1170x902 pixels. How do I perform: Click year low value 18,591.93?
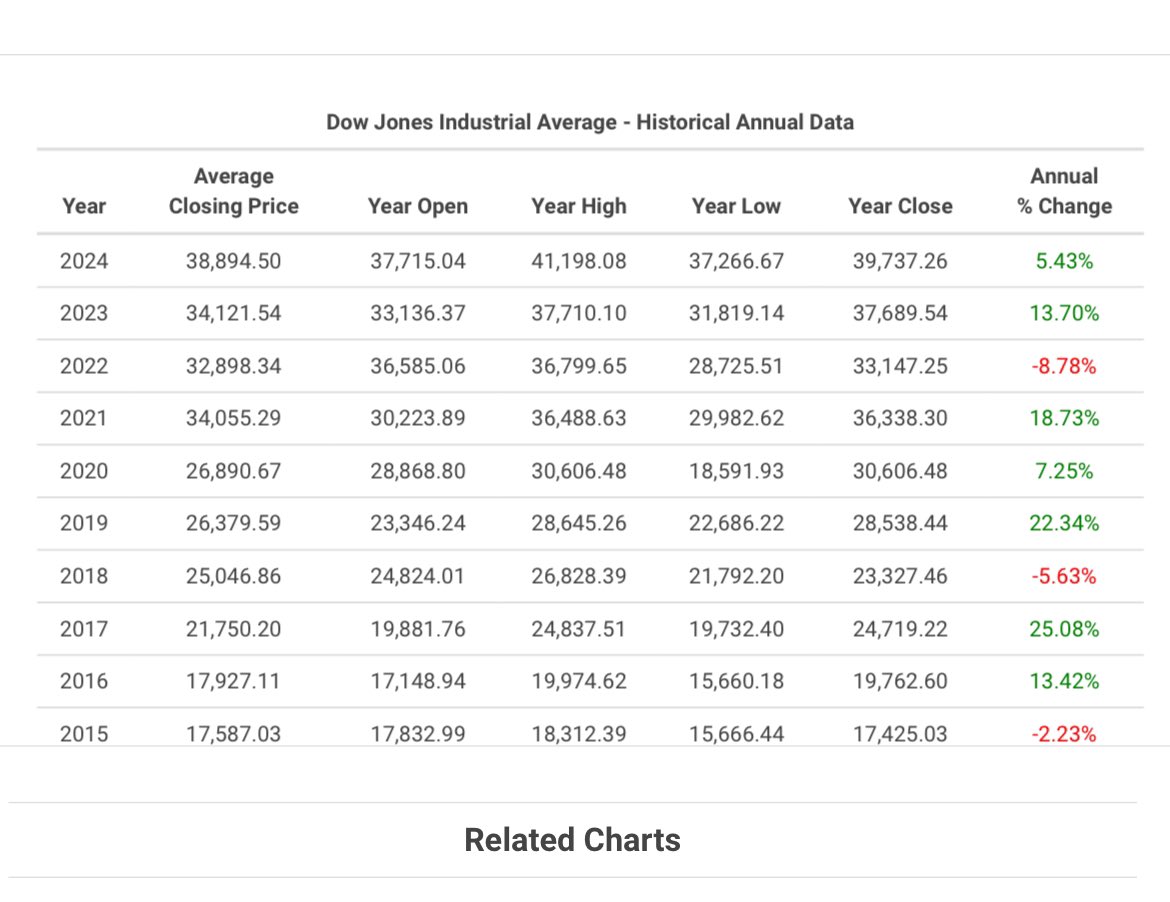[736, 472]
